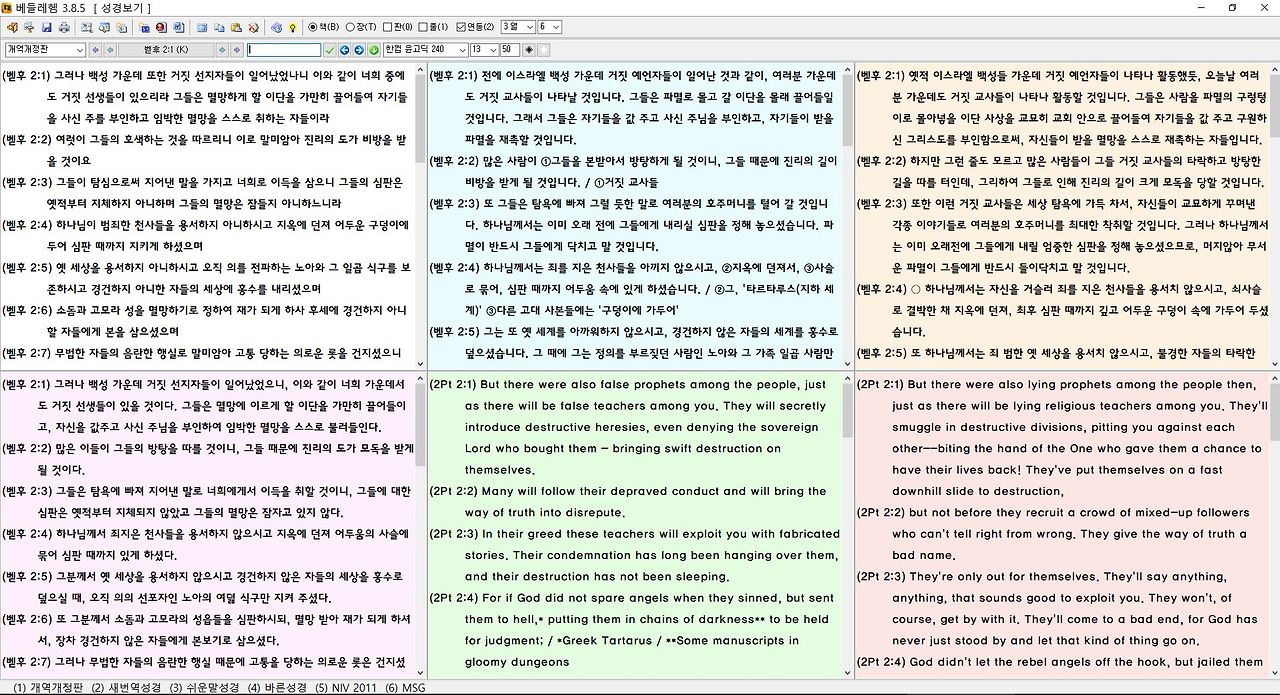Click the arrow button immediately left of 벧후 2:1 (K)

tap(110, 49)
